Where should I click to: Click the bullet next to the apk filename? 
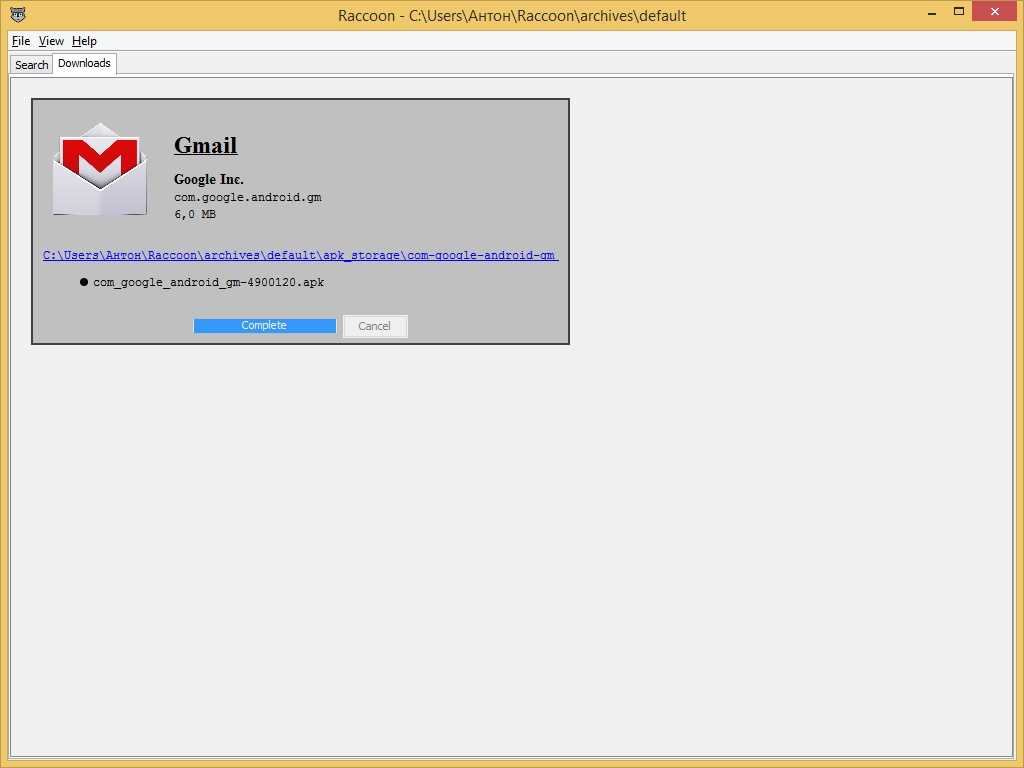pyautogui.click(x=84, y=282)
